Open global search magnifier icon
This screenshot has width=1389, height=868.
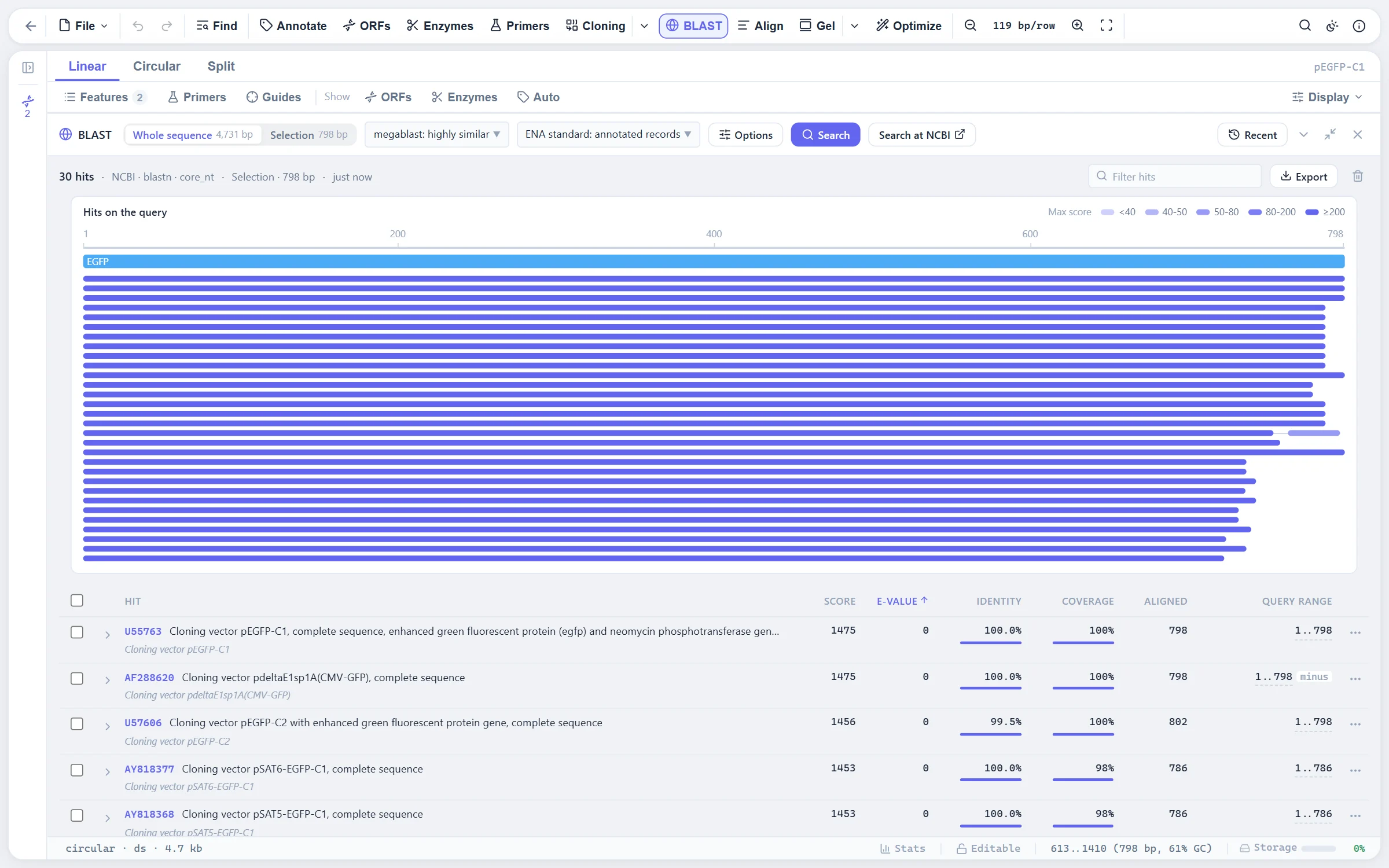pyautogui.click(x=1305, y=25)
